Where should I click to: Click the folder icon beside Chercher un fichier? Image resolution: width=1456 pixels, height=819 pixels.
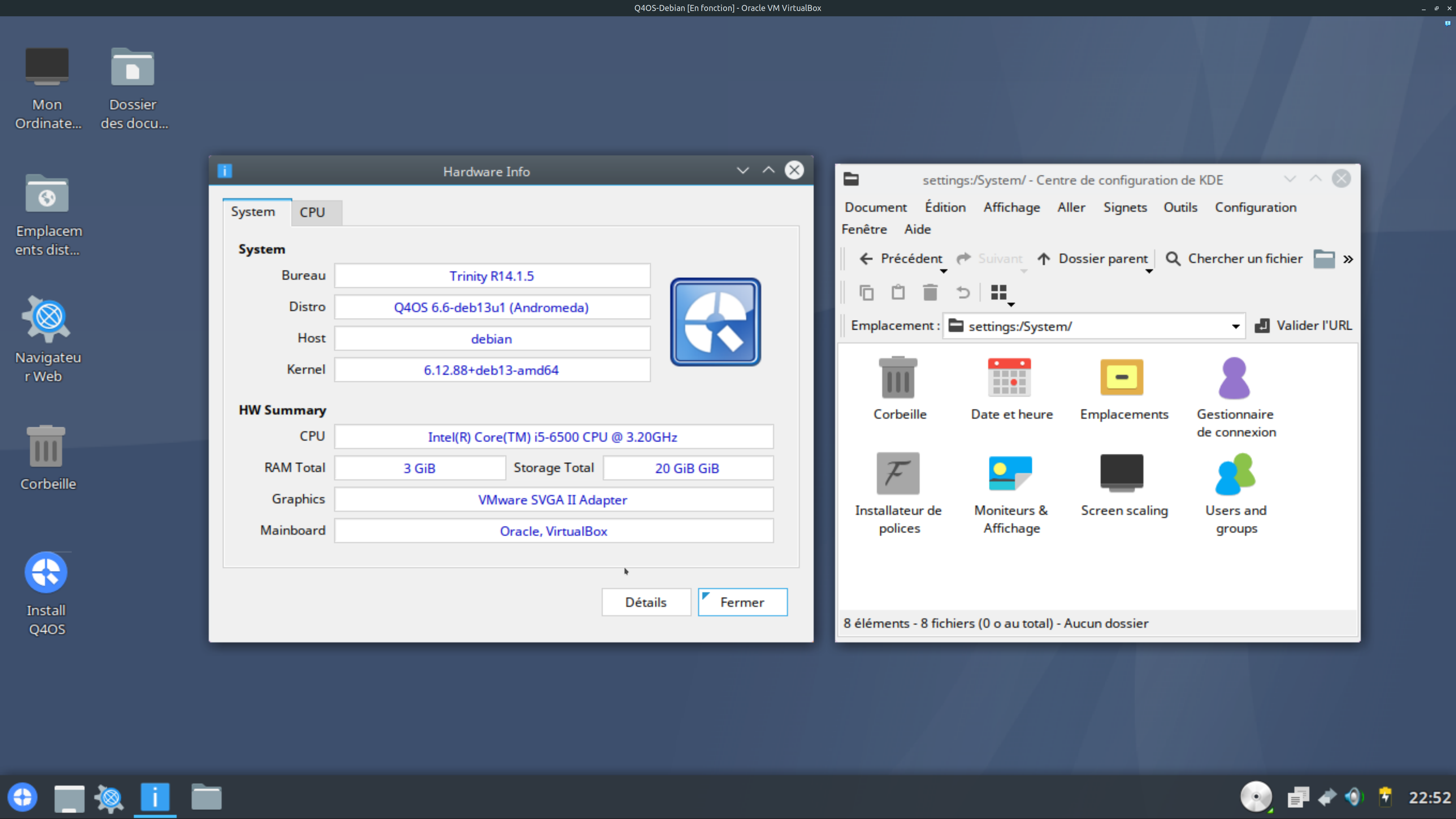1324,259
